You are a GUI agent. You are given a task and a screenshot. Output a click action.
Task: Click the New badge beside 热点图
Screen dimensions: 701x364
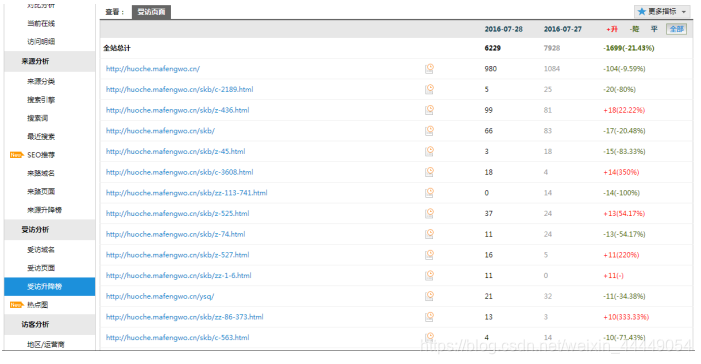click(x=16, y=305)
